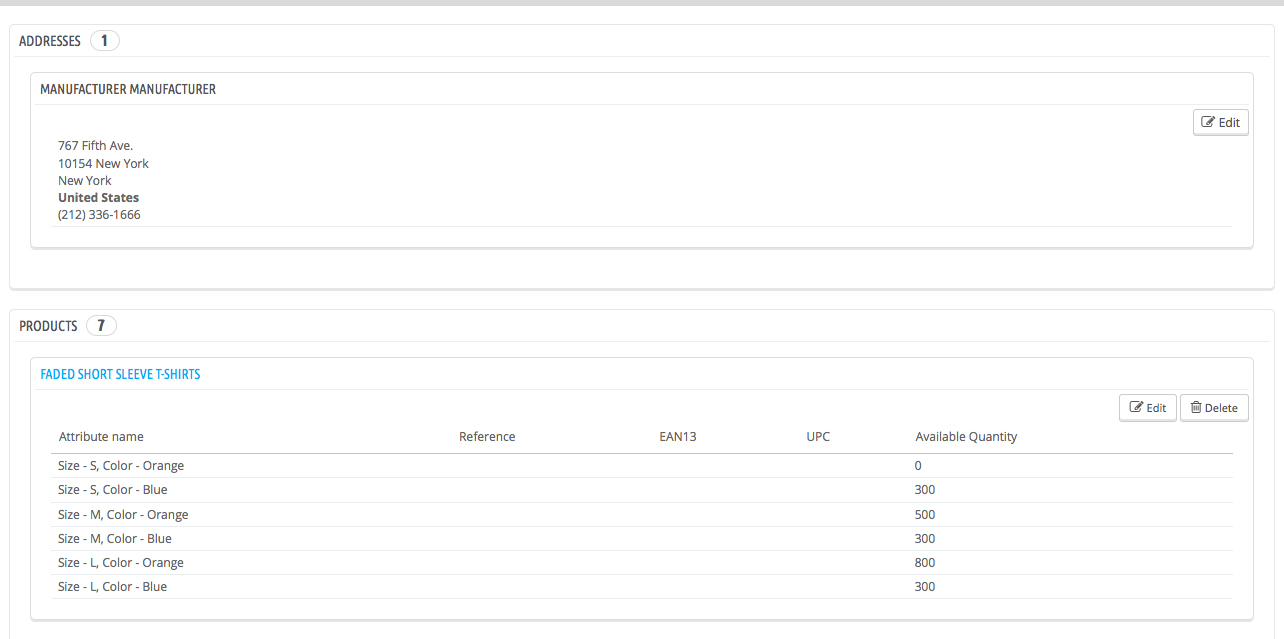The height and width of the screenshot is (639, 1284).
Task: Edit the Faded Short Sleeve T-shirts product
Action: click(1147, 407)
